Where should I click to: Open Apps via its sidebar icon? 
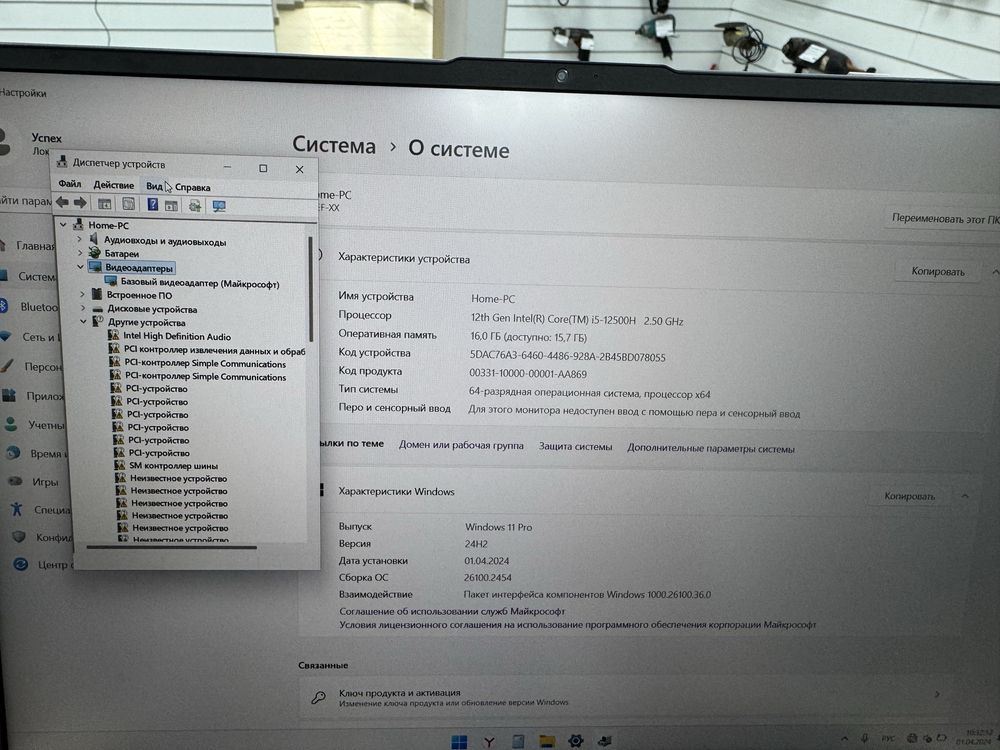point(9,395)
